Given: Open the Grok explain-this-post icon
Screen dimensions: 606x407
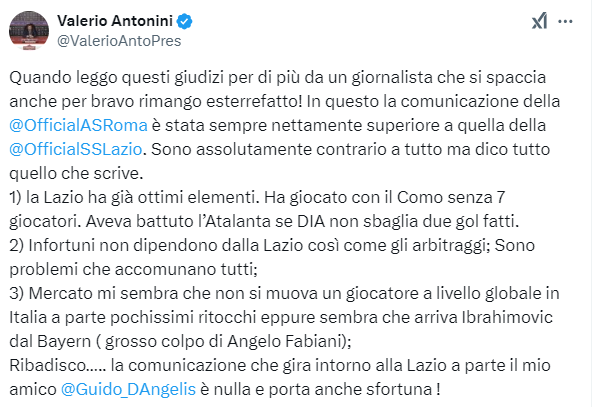Looking at the screenshot, I should tap(540, 21).
